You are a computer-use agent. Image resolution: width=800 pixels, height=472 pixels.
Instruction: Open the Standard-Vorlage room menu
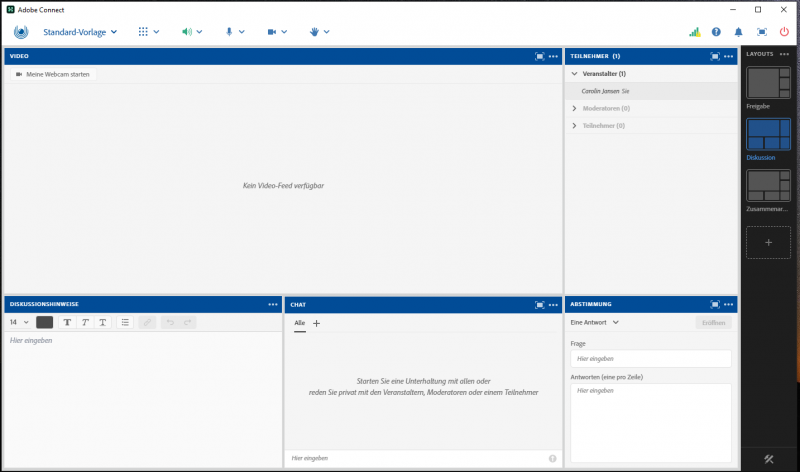80,32
